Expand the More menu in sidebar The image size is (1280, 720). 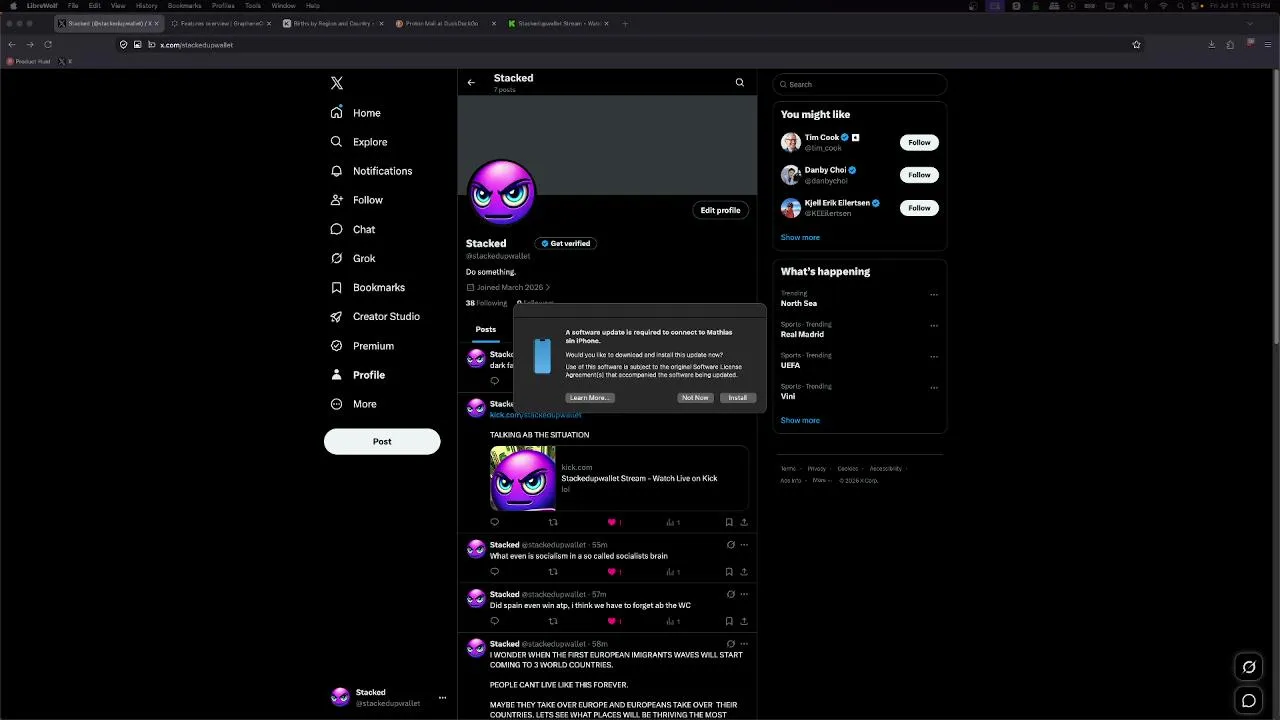point(354,404)
